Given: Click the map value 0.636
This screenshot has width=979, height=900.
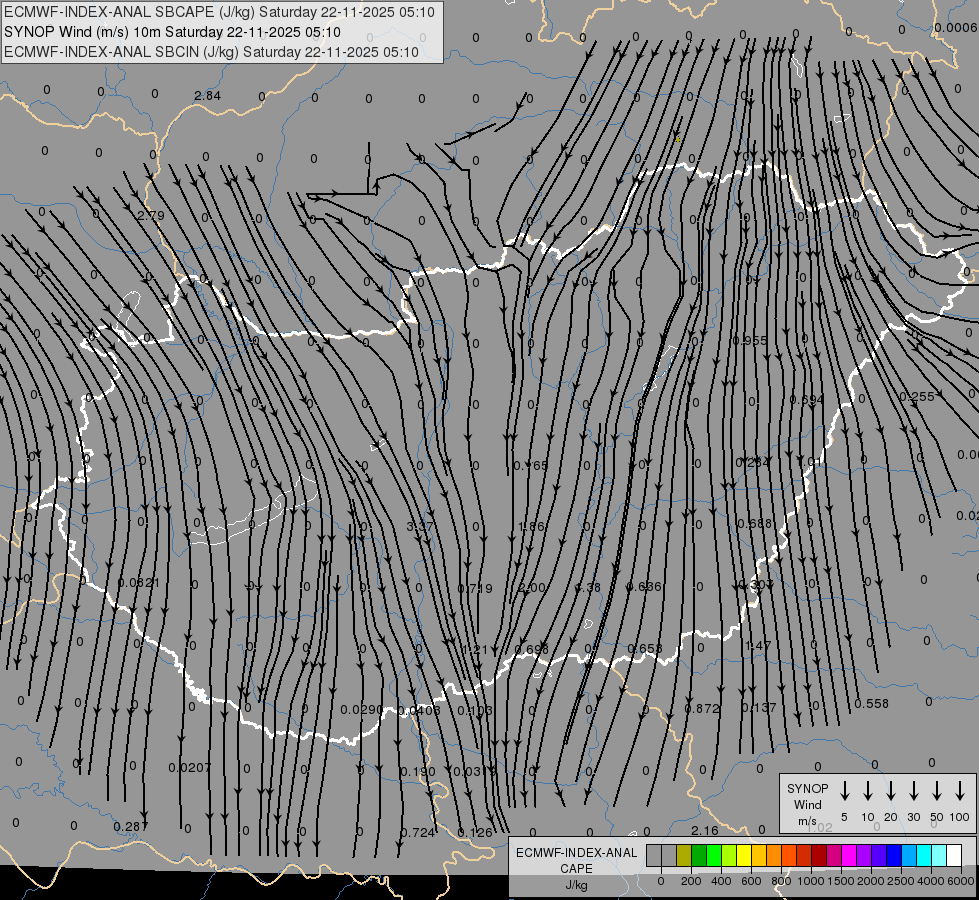Looking at the screenshot, I should point(644,586).
